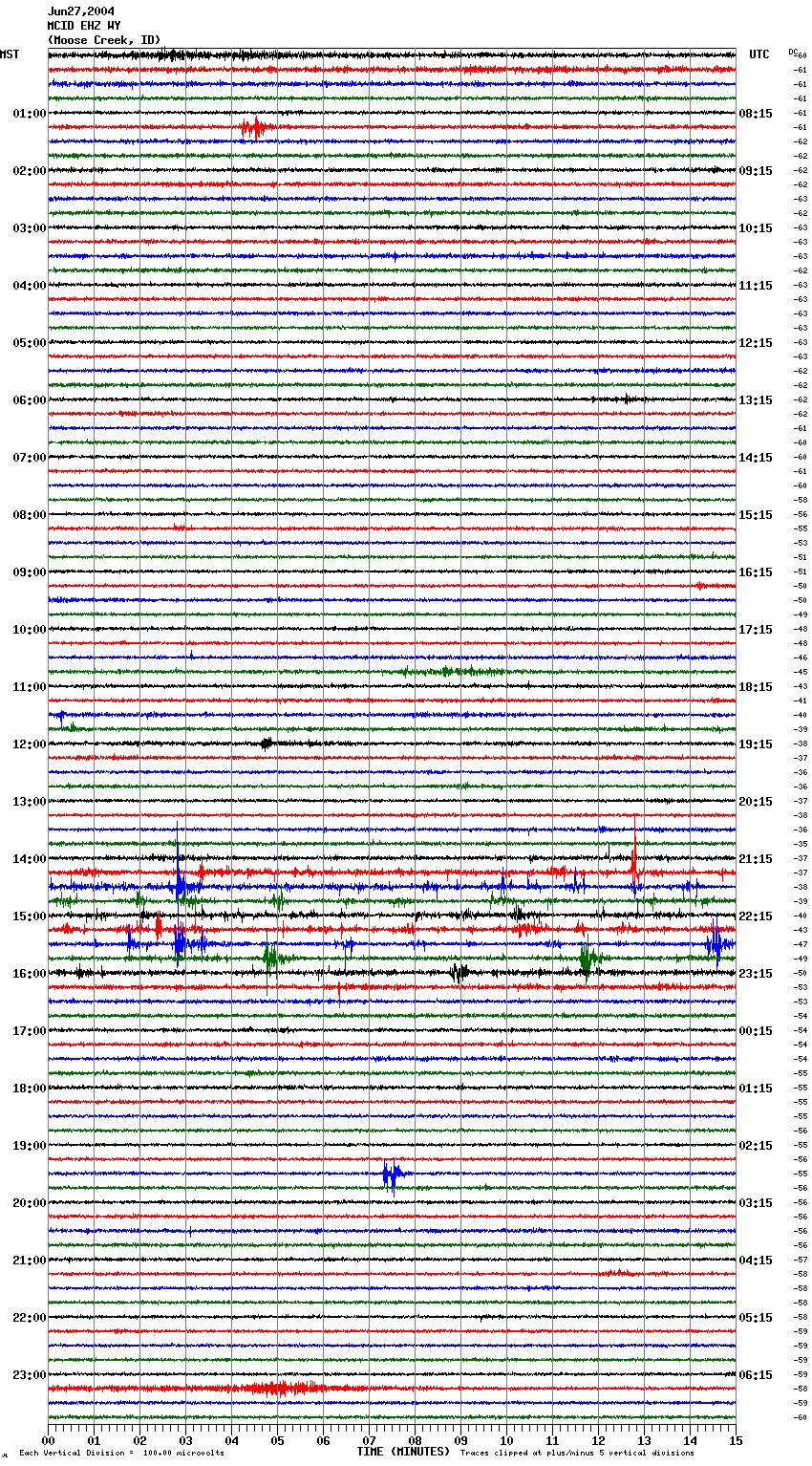Click the DC offset column header
Viewport: 812px width, 1466px height.
point(794,52)
